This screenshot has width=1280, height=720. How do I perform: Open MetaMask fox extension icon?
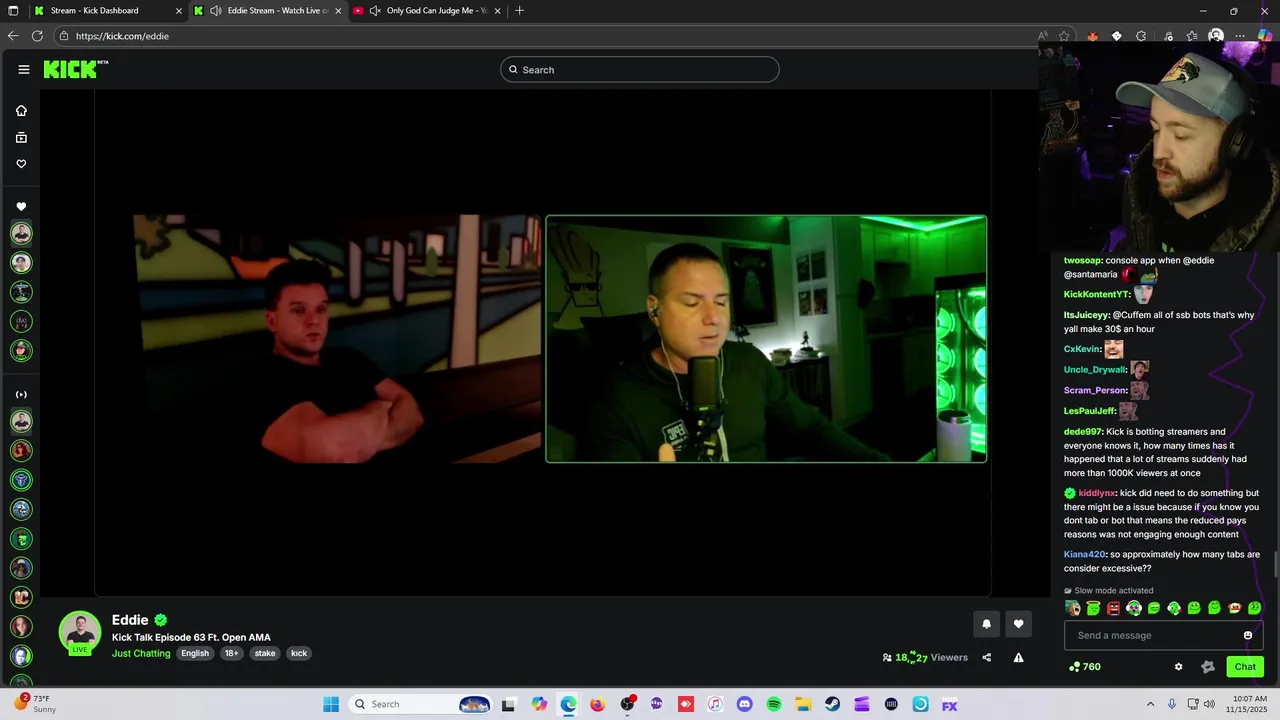(x=1092, y=36)
